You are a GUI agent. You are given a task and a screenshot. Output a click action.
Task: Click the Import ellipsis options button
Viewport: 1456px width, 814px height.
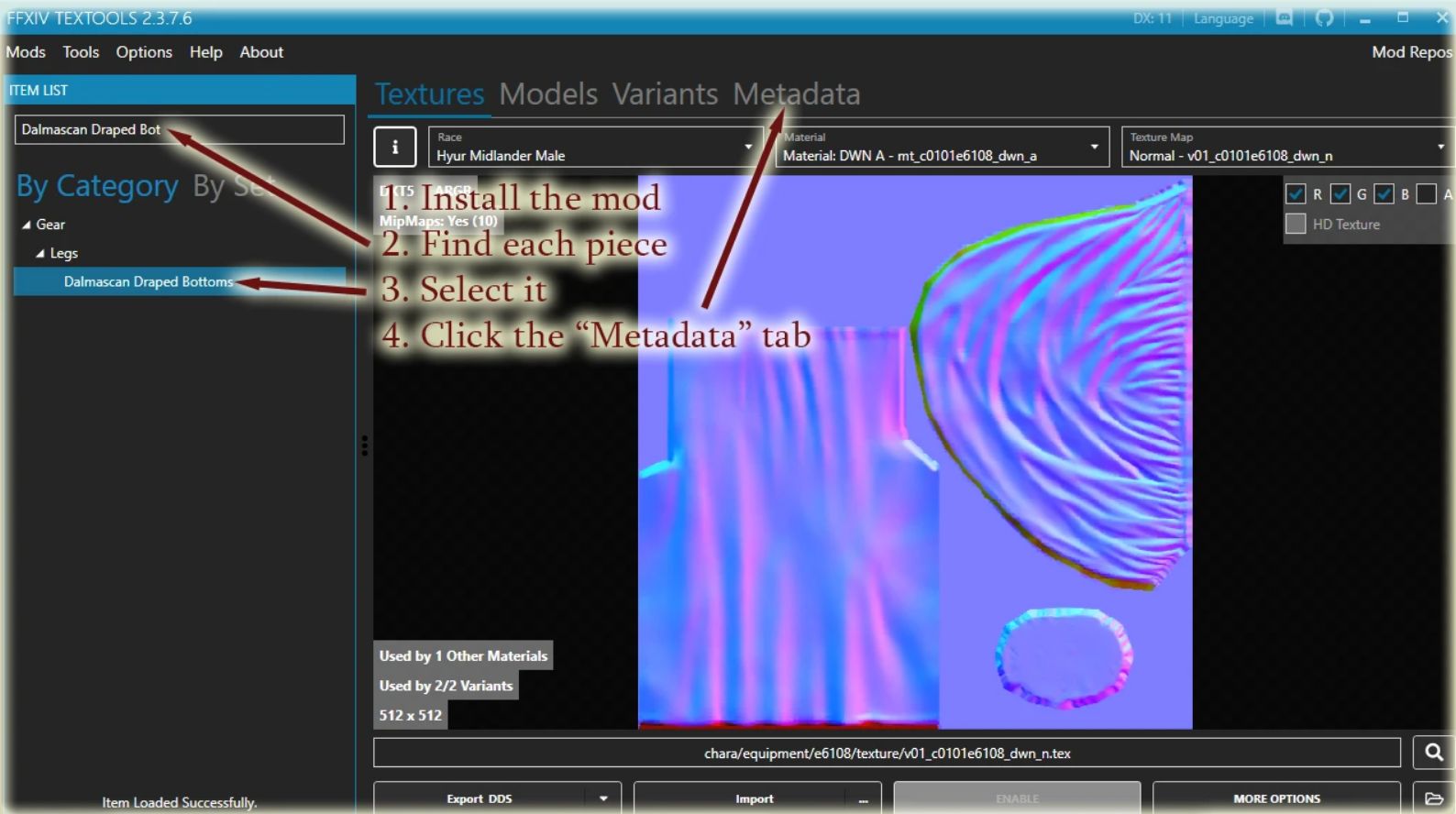[x=863, y=798]
